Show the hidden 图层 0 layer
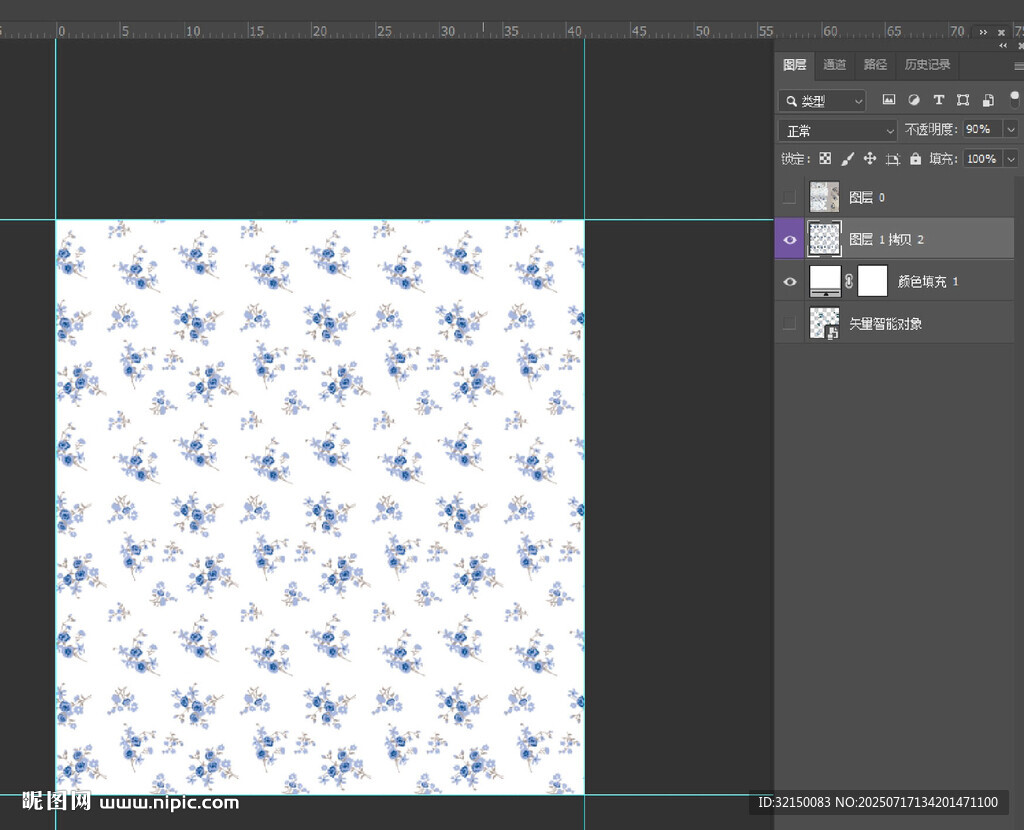 click(x=790, y=197)
